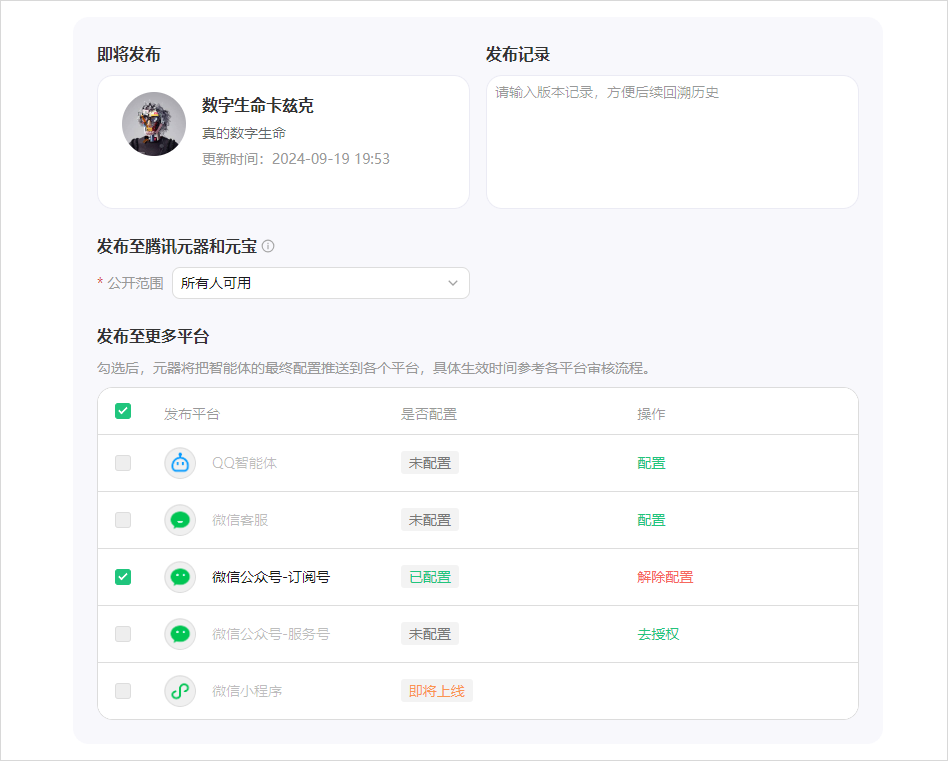Click the 发布平台 column header
Screen dimensions: 948x761
click(x=192, y=414)
